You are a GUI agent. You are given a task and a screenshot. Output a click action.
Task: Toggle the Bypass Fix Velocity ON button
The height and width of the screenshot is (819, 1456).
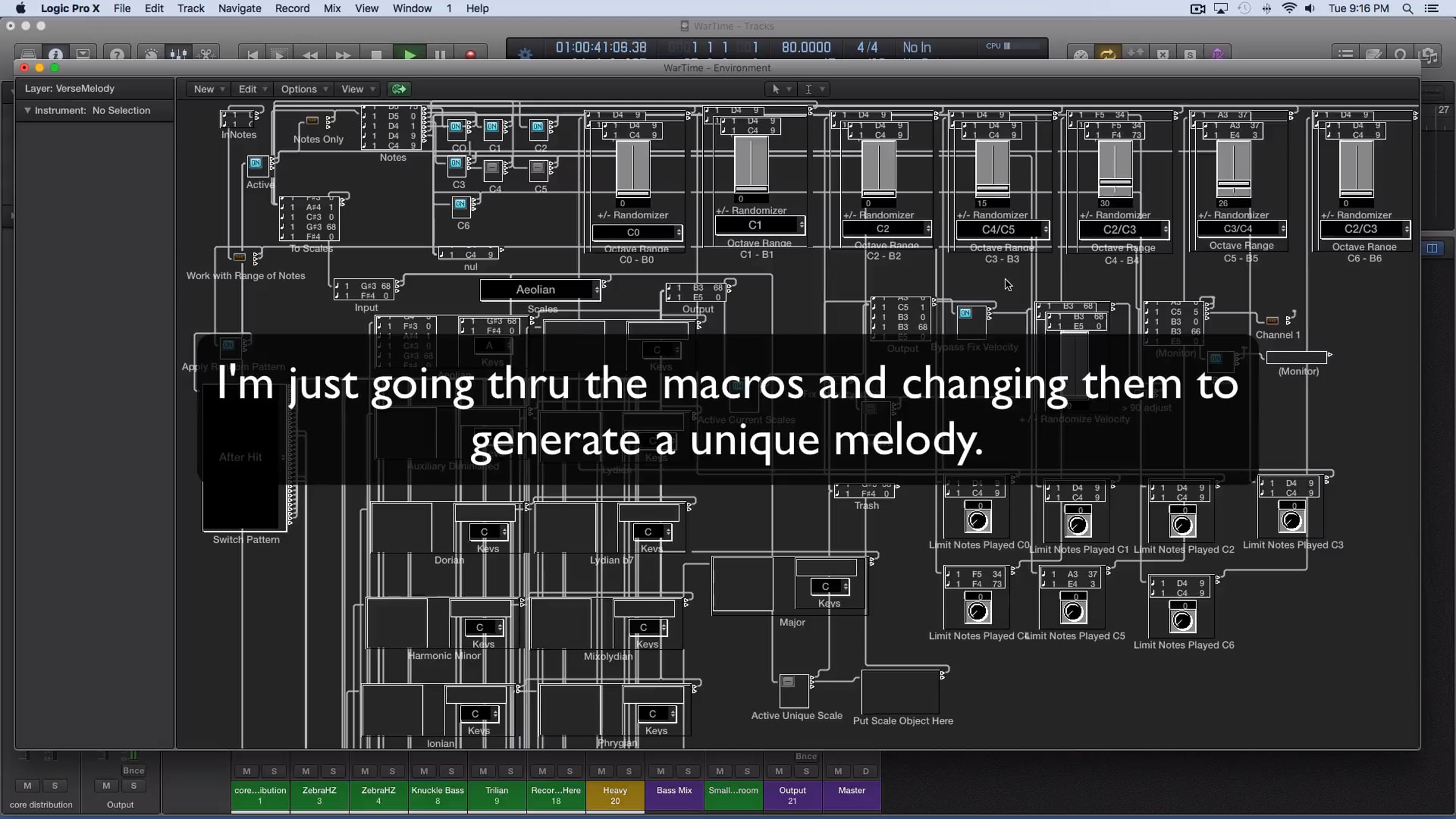tap(965, 313)
